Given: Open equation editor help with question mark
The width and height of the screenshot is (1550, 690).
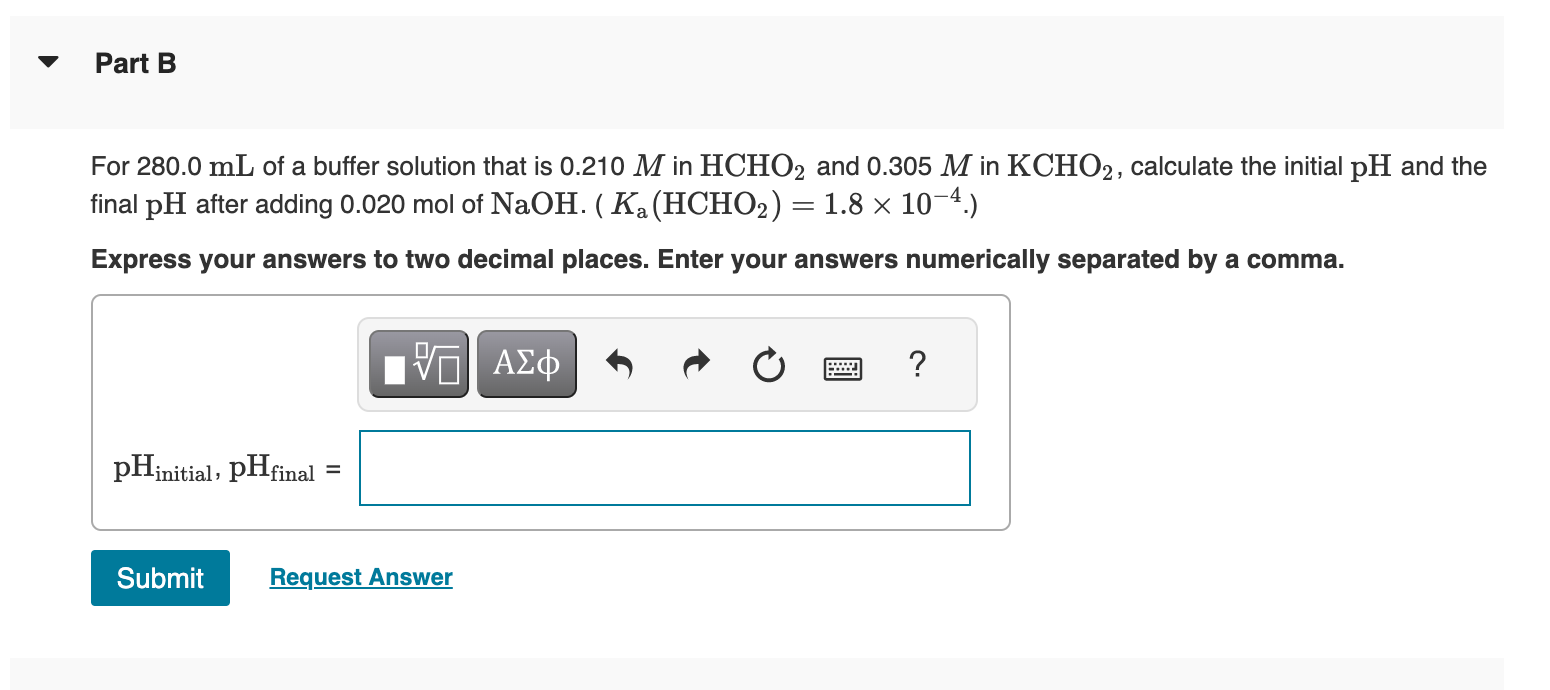Looking at the screenshot, I should (917, 364).
